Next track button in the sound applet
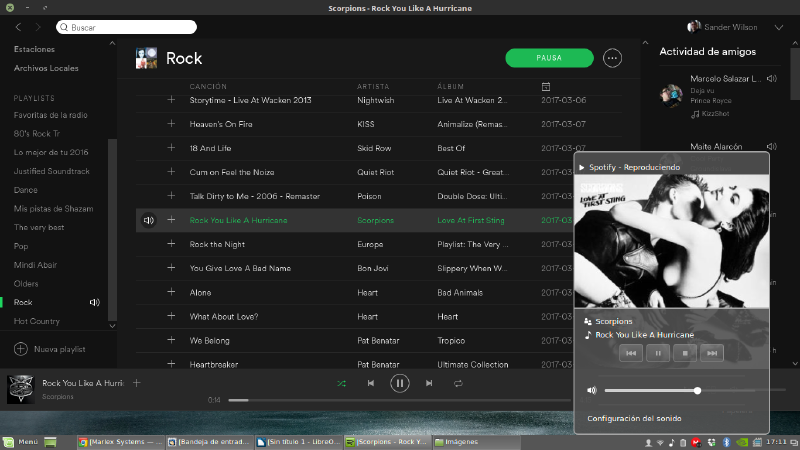This screenshot has height=450, width=800. click(712, 353)
